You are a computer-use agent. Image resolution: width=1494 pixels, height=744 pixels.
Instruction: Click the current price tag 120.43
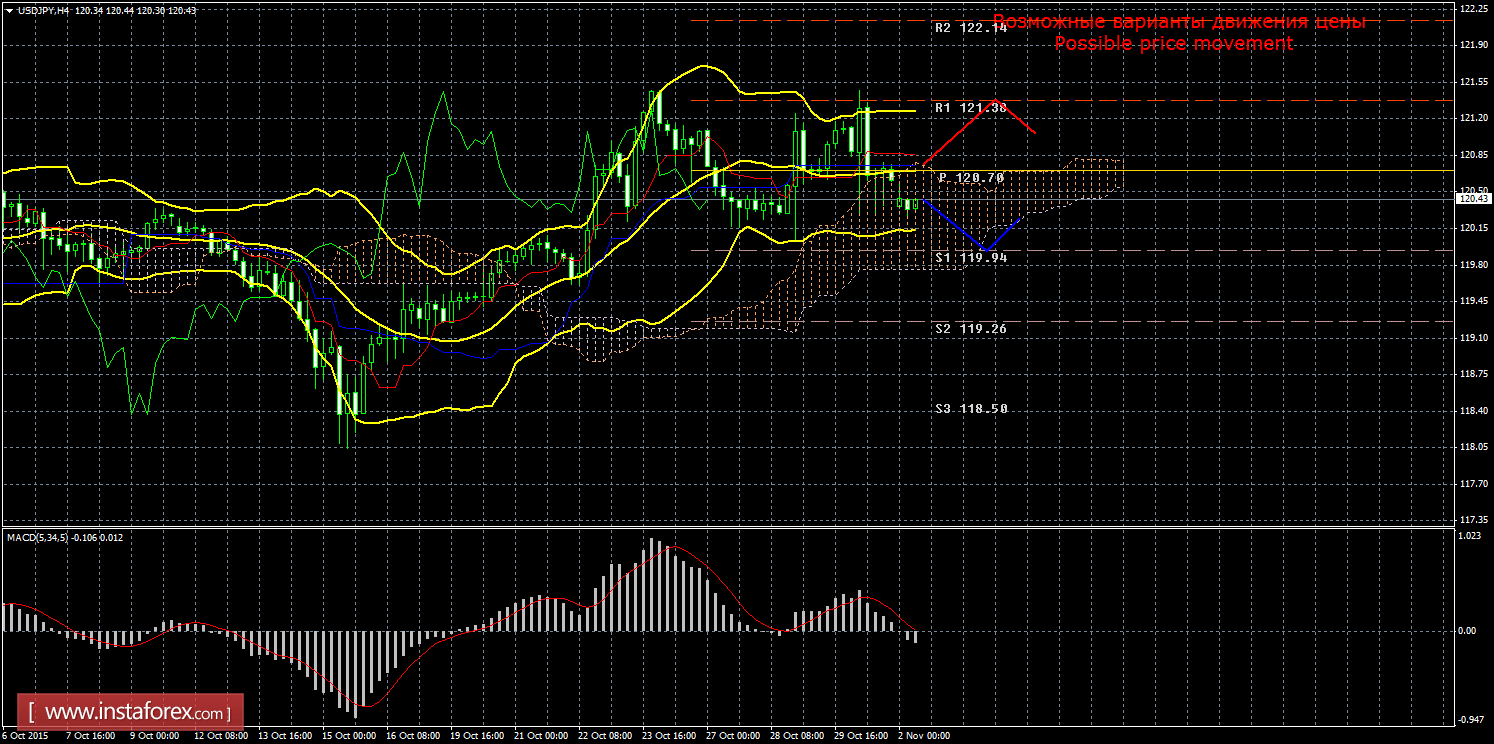(x=1471, y=199)
